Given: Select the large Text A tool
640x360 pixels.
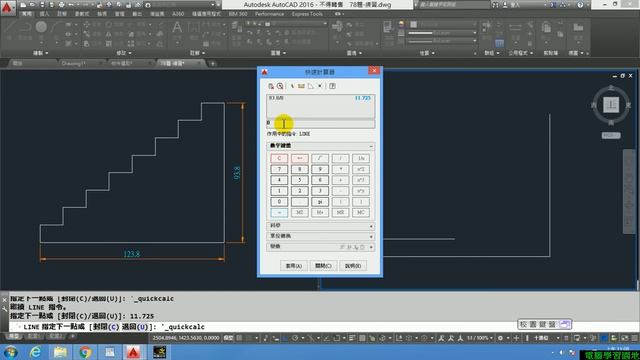Looking at the screenshot, I should pyautogui.click(x=177, y=28).
